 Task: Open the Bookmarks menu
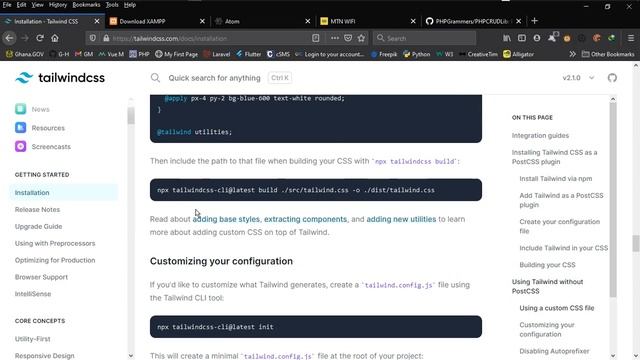tap(86, 5)
